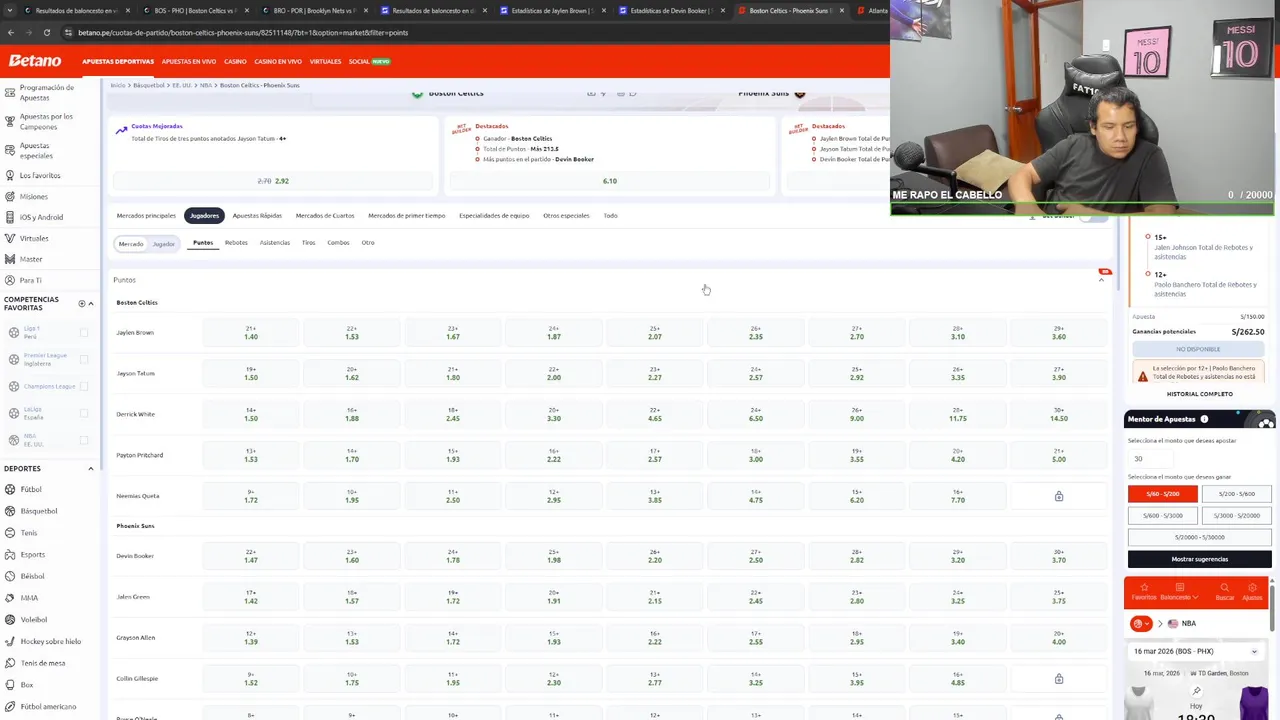
Task: Pick Jayson Tatum 19+ points at 1.50
Action: coord(251,373)
